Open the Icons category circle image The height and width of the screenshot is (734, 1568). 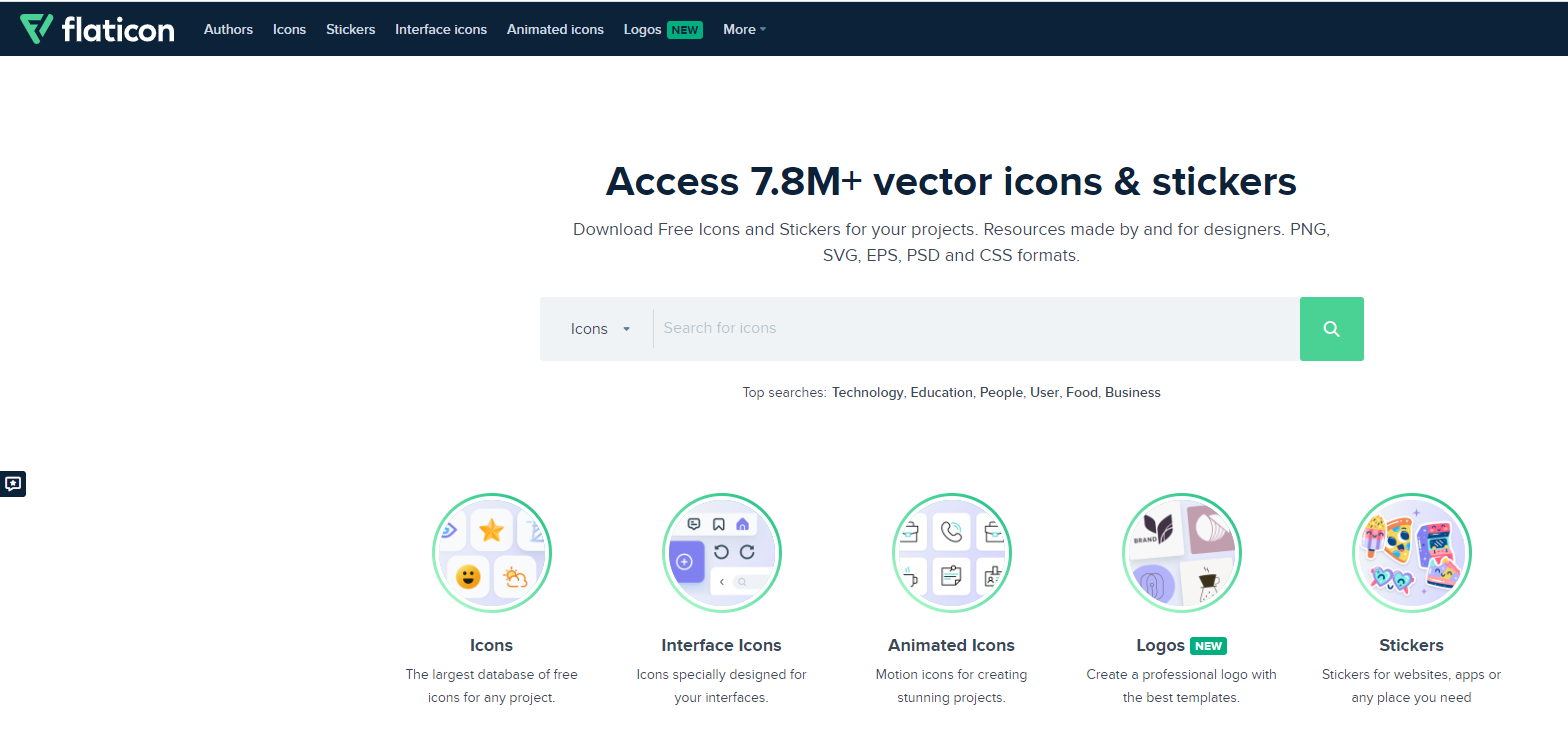(491, 553)
